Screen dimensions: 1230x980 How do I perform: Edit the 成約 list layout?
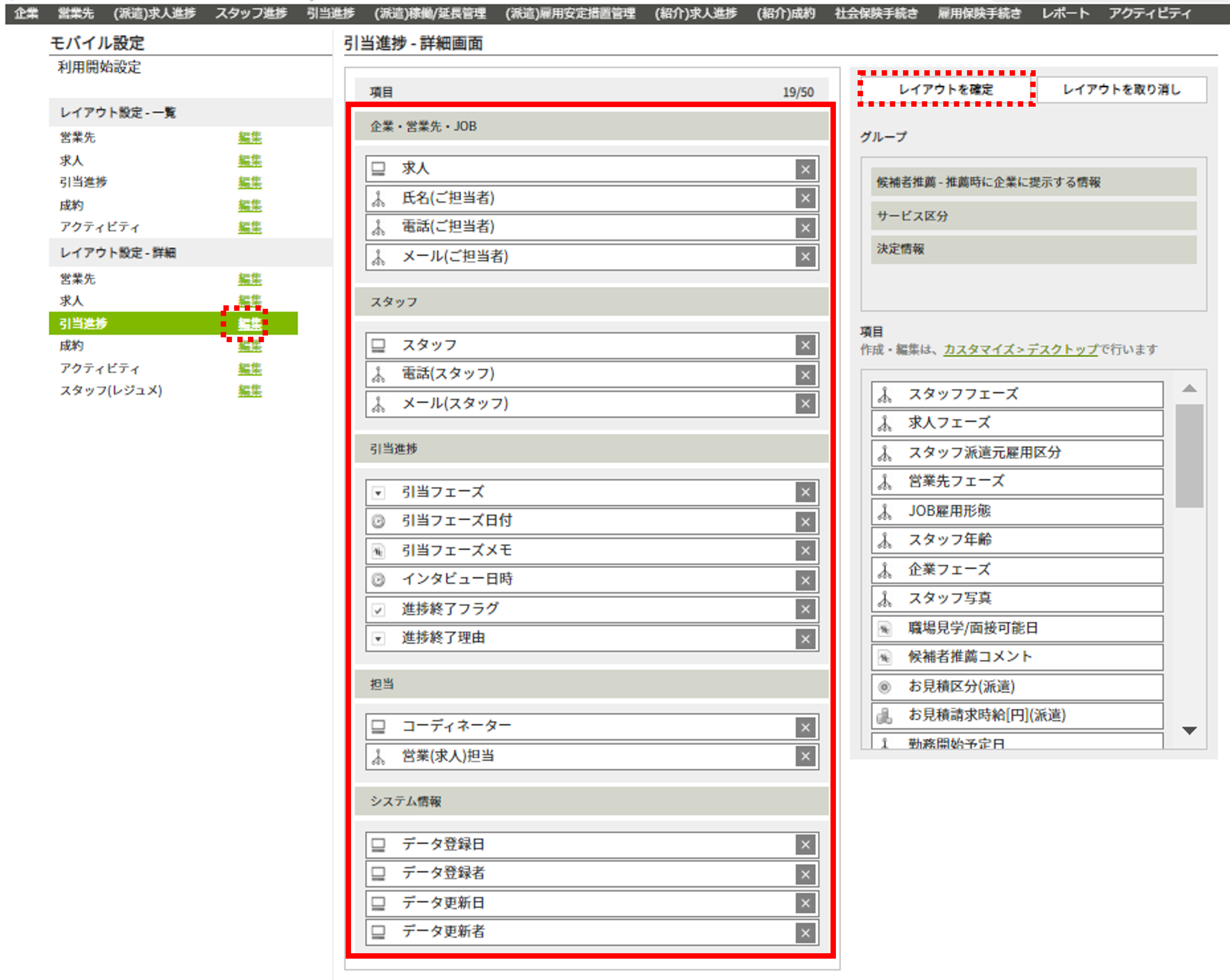(249, 205)
